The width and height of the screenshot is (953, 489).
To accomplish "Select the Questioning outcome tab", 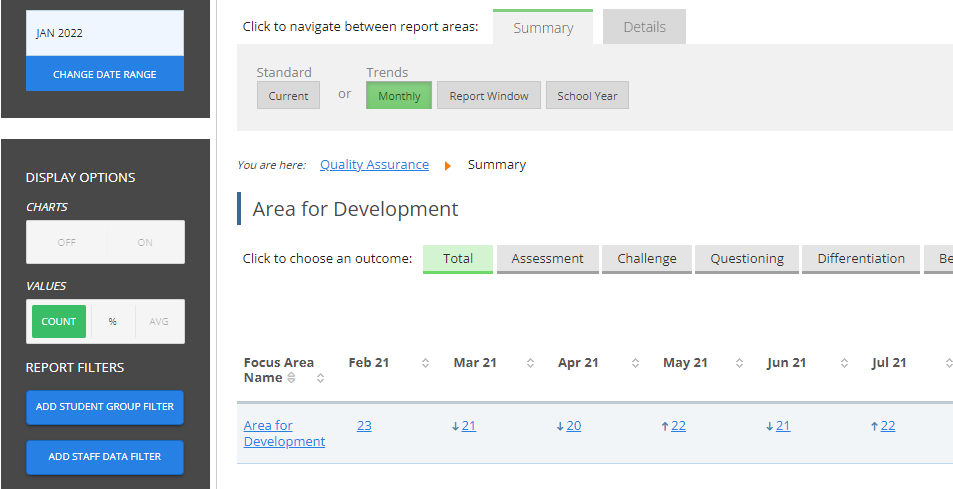I will click(x=746, y=258).
